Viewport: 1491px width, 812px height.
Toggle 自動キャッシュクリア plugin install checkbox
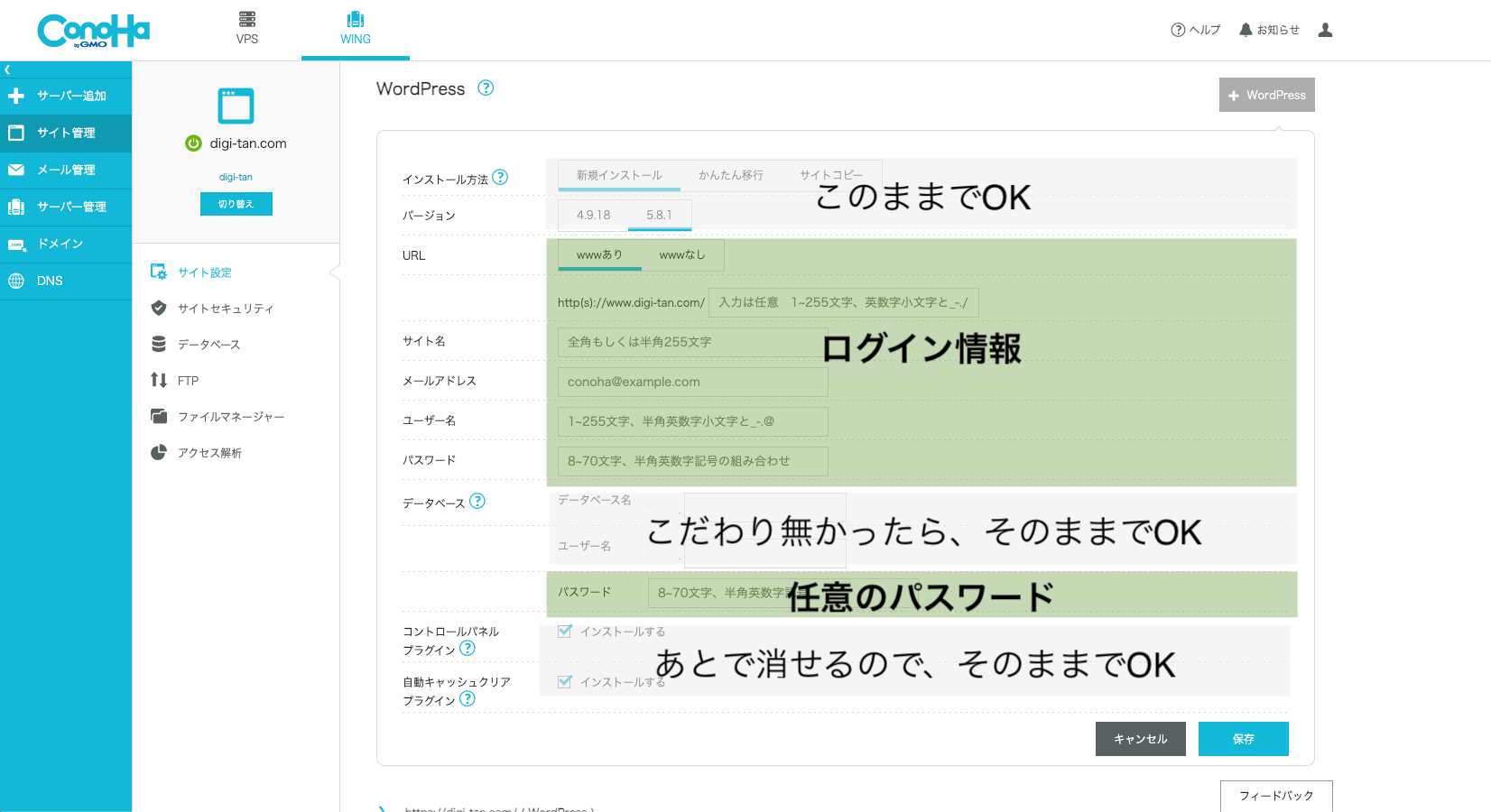(x=565, y=682)
